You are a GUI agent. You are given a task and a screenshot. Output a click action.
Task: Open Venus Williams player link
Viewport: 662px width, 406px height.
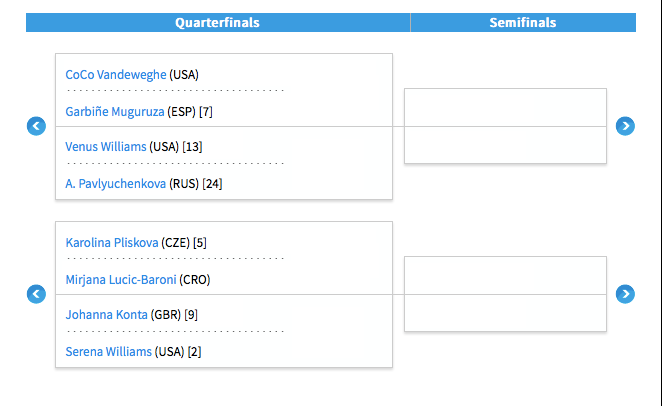[106, 147]
